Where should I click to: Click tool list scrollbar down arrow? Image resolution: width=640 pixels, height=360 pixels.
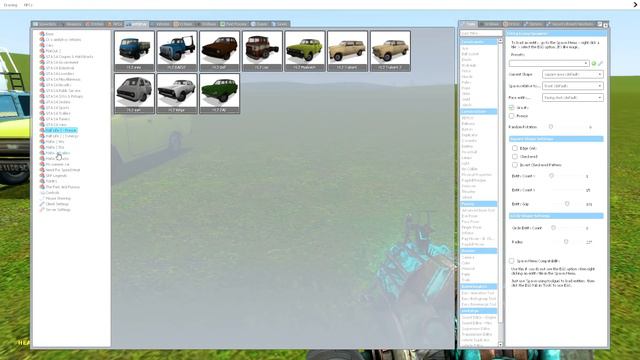pos(500,345)
